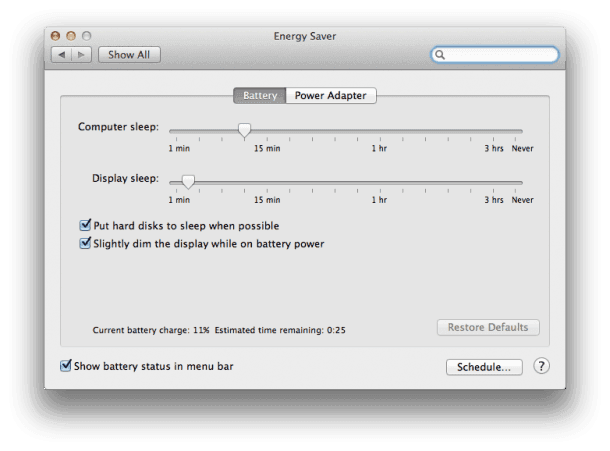Click 1 min label under Computer sleep slider

[179, 149]
